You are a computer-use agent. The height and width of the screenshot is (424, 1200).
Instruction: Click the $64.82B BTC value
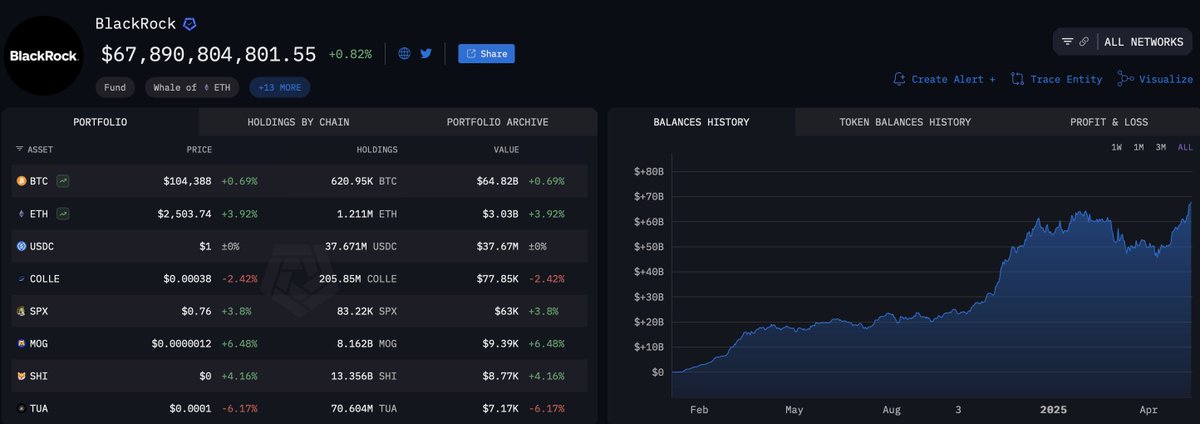pos(497,181)
